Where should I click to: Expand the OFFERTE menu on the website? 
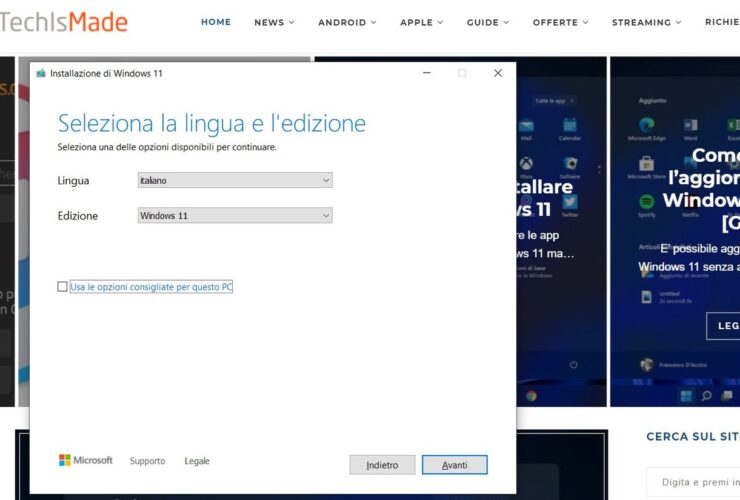pyautogui.click(x=561, y=22)
